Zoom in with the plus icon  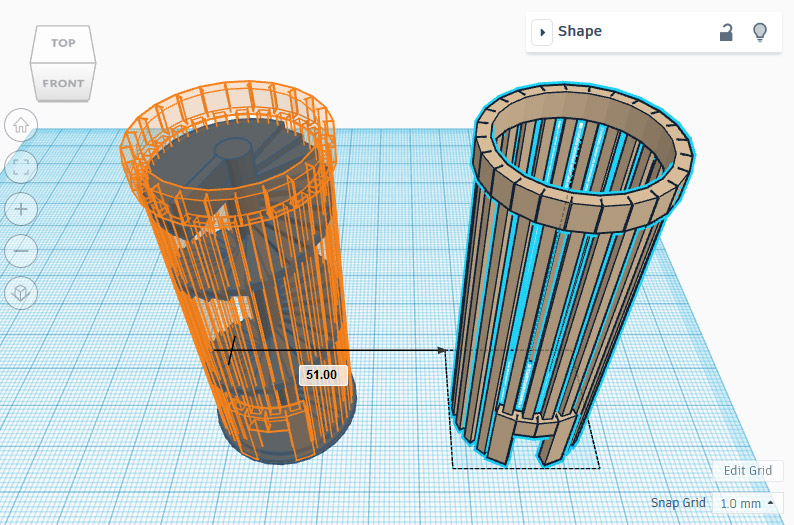(21, 209)
